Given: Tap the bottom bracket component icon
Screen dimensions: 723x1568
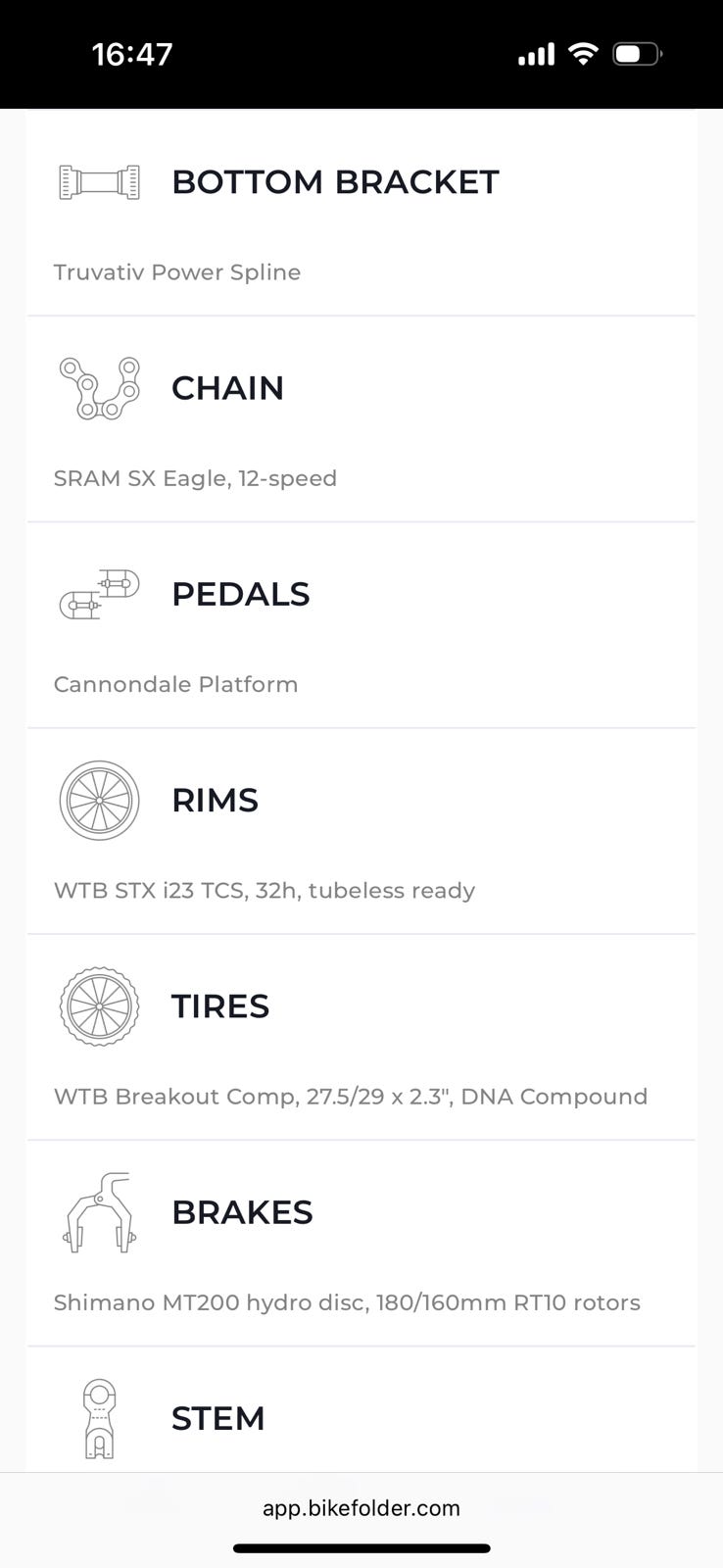Looking at the screenshot, I should coord(99,182).
